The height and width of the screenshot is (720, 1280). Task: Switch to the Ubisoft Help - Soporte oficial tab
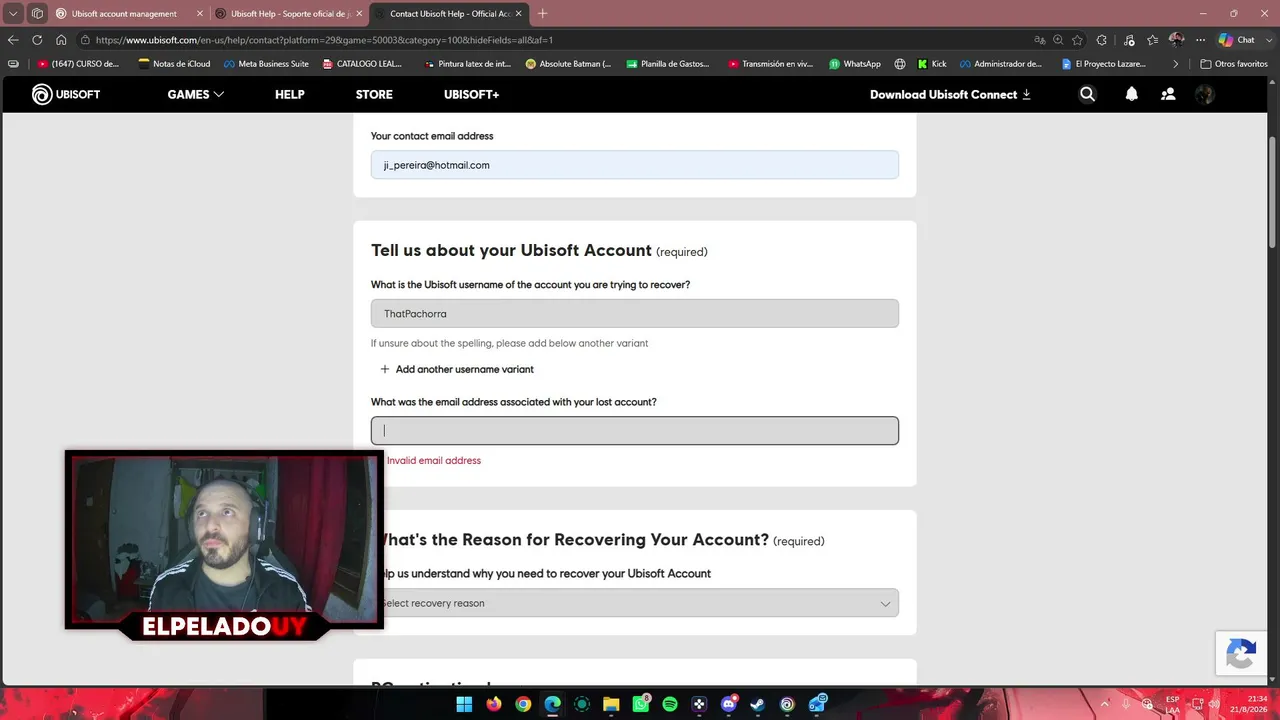click(289, 14)
